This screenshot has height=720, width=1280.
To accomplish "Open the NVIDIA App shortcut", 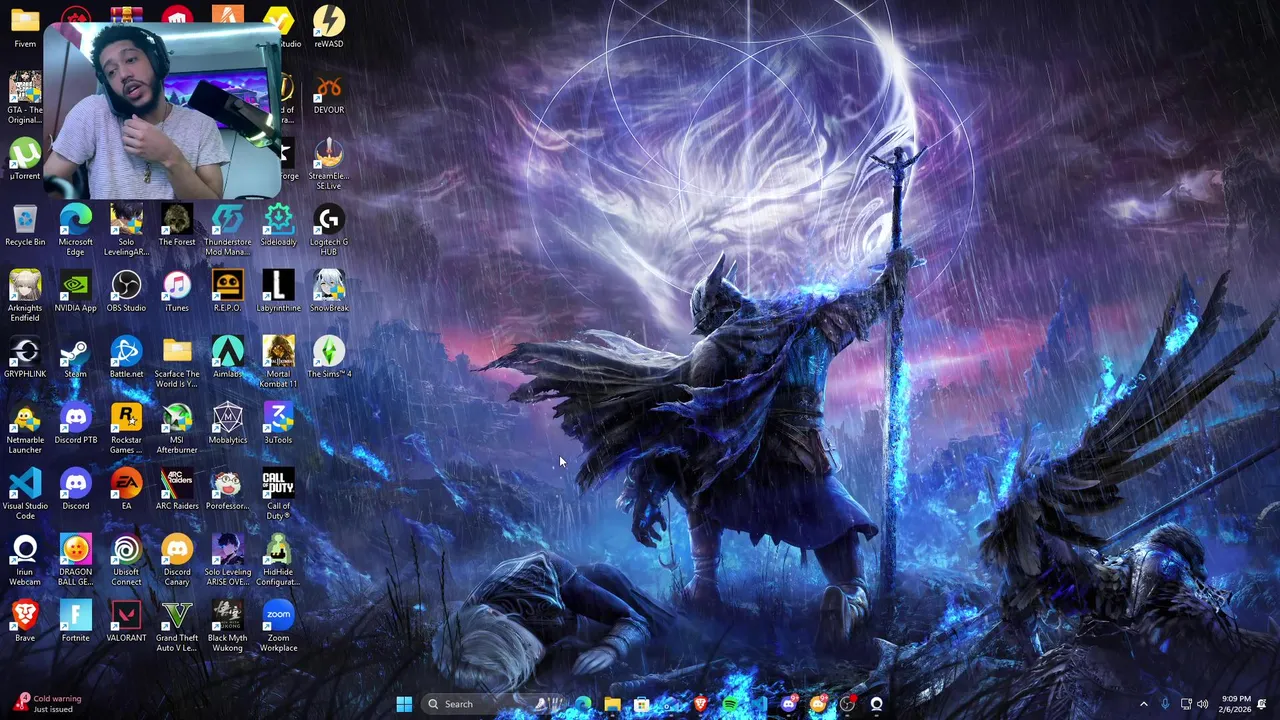I will click(76, 291).
